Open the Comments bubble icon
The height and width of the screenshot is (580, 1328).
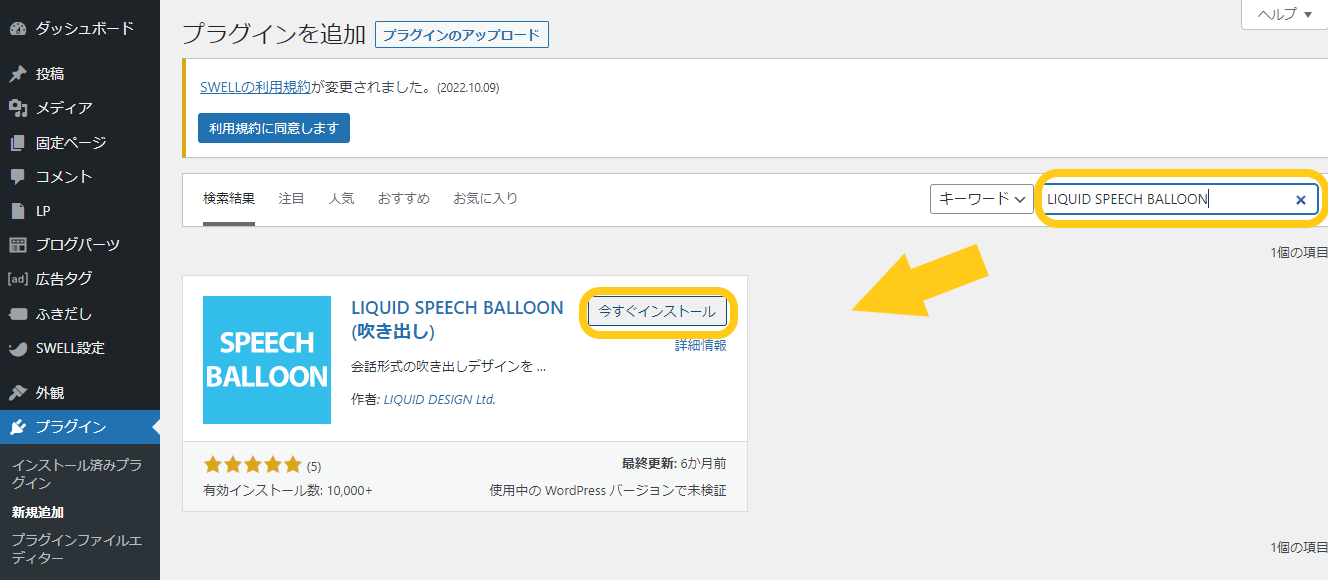pos(17,177)
